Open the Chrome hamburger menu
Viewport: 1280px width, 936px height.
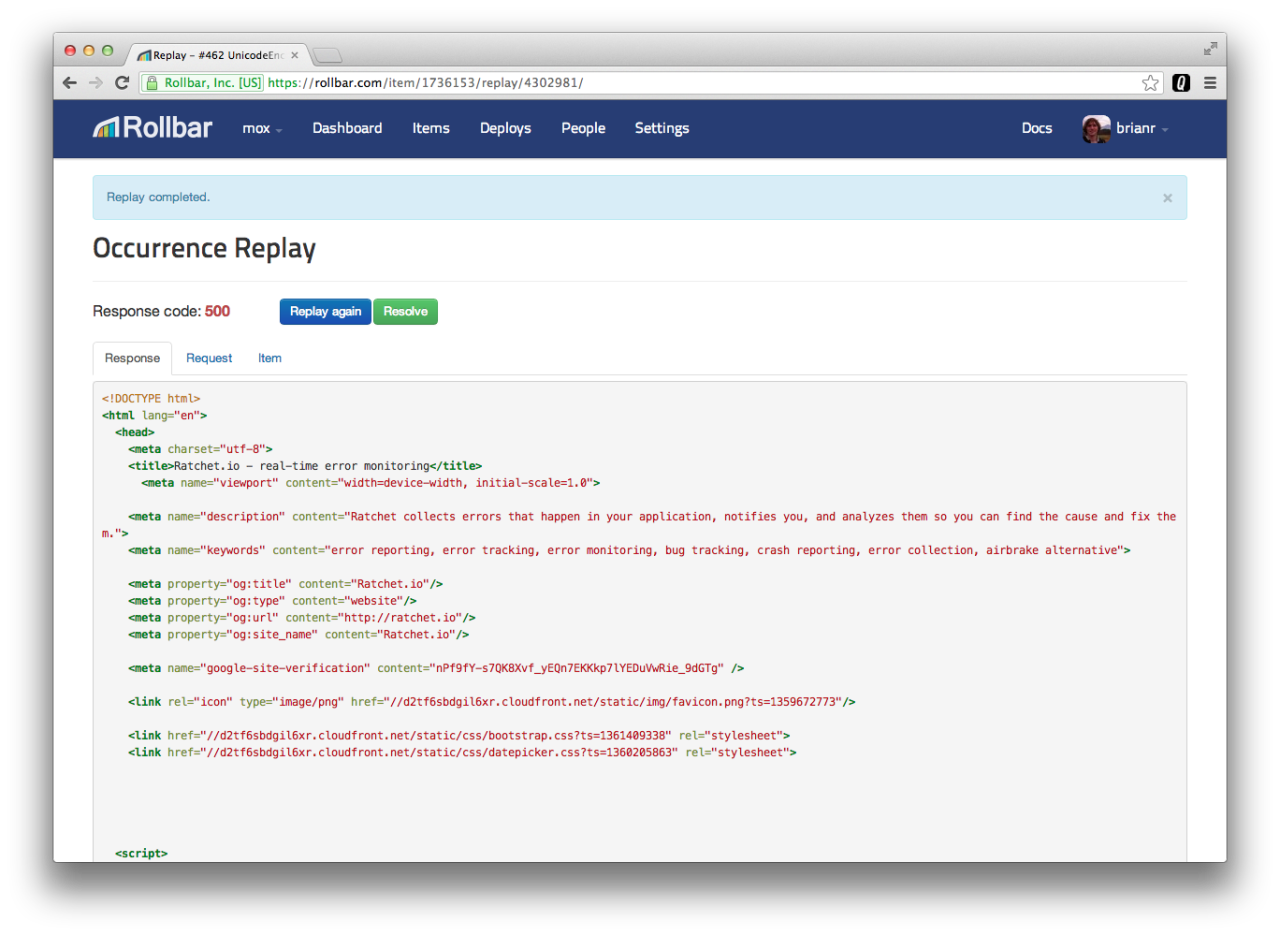1210,83
